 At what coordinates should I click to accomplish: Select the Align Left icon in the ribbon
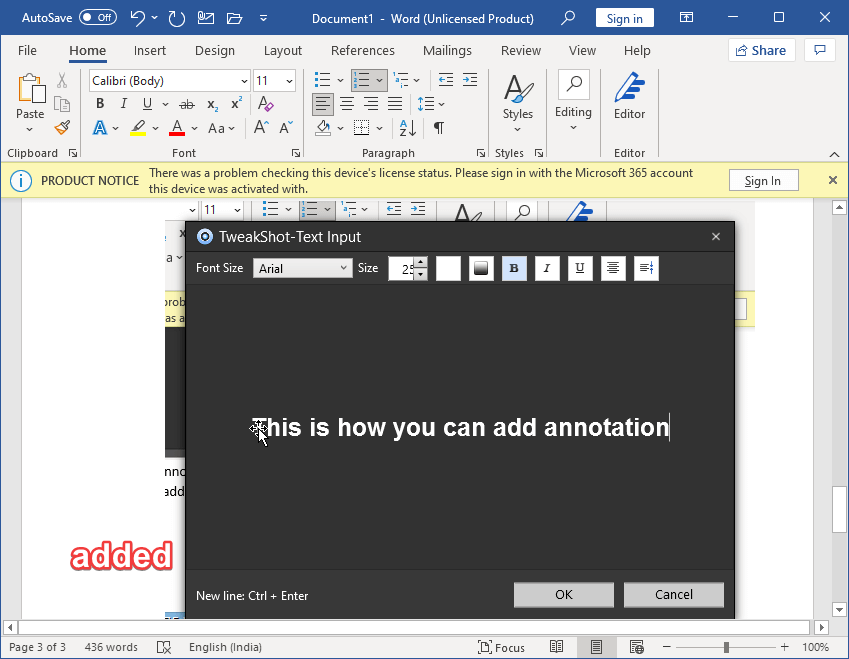321,103
